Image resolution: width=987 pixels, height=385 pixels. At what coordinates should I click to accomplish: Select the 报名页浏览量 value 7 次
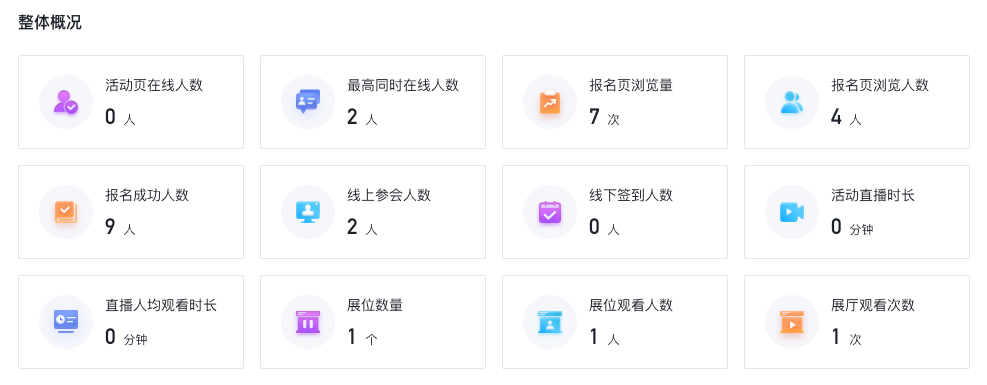(x=604, y=117)
